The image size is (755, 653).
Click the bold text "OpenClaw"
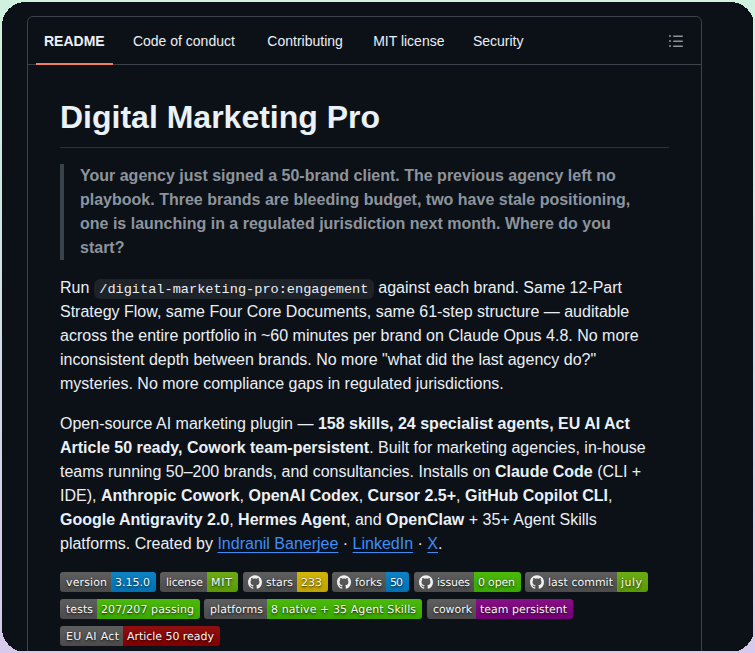tap(425, 520)
